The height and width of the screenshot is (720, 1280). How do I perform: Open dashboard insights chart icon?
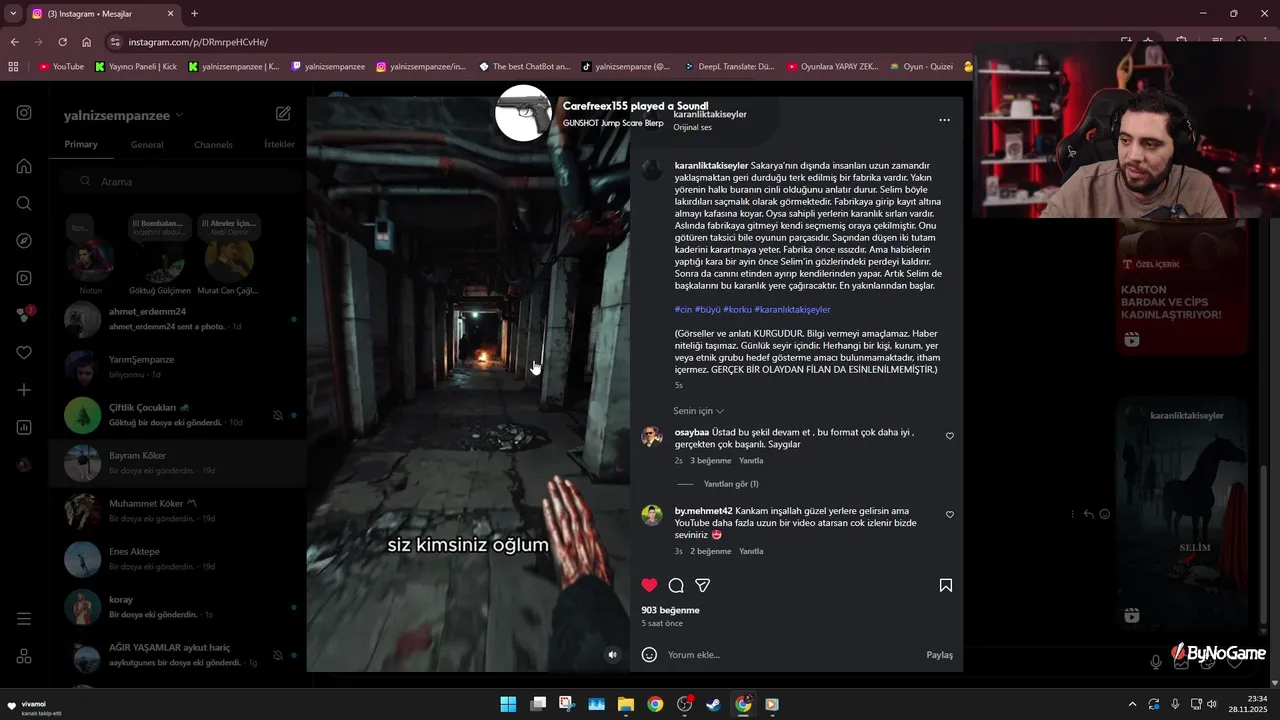click(24, 427)
